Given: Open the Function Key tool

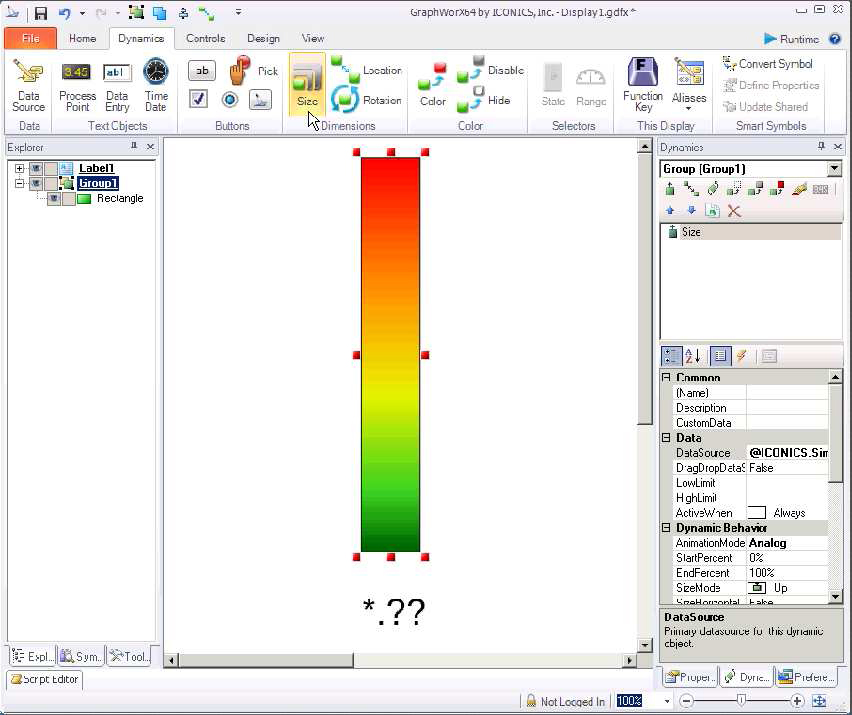Looking at the screenshot, I should (642, 84).
